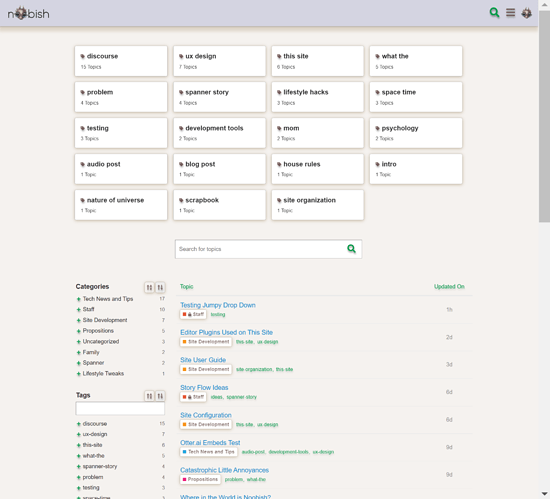Open the house rules tag card

317,169
